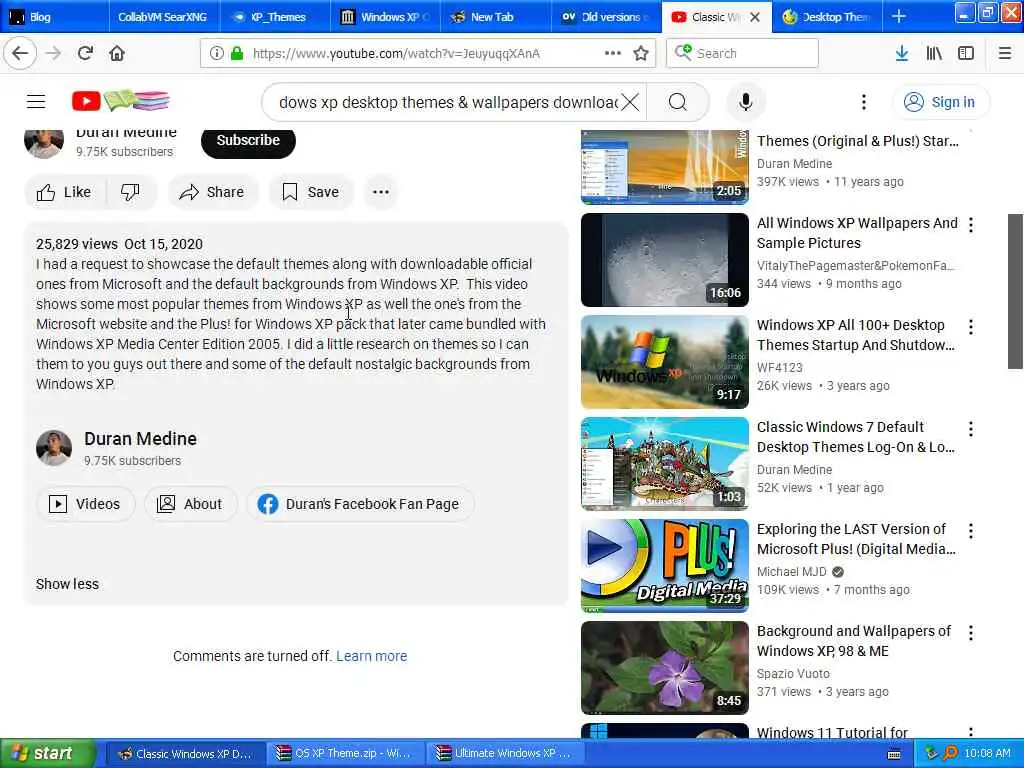Open the browser home page
The height and width of the screenshot is (768, 1024).
(117, 53)
